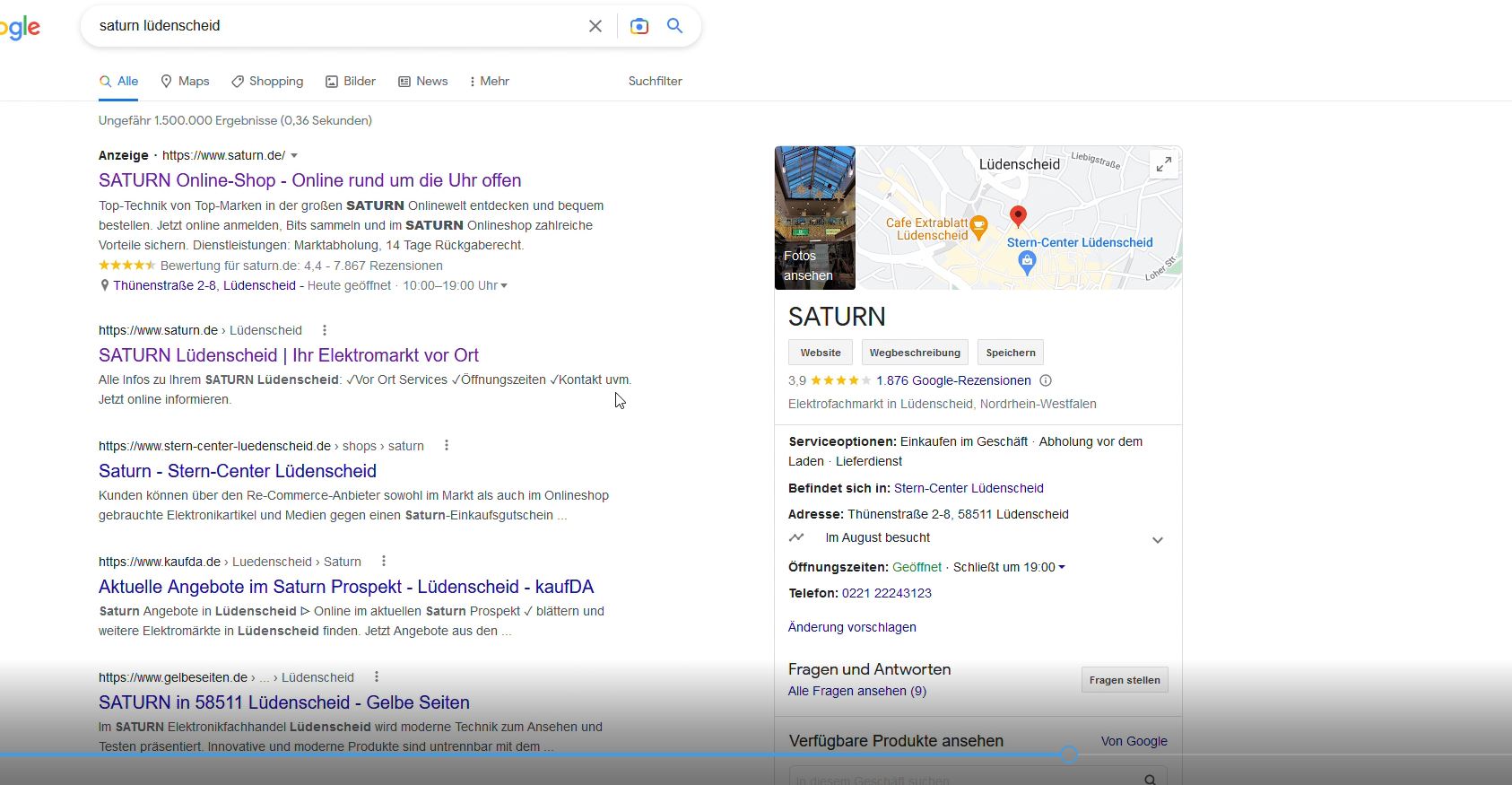Viewport: 1512px width, 785px height.
Task: Click the red location pin on map
Action: [1018, 215]
